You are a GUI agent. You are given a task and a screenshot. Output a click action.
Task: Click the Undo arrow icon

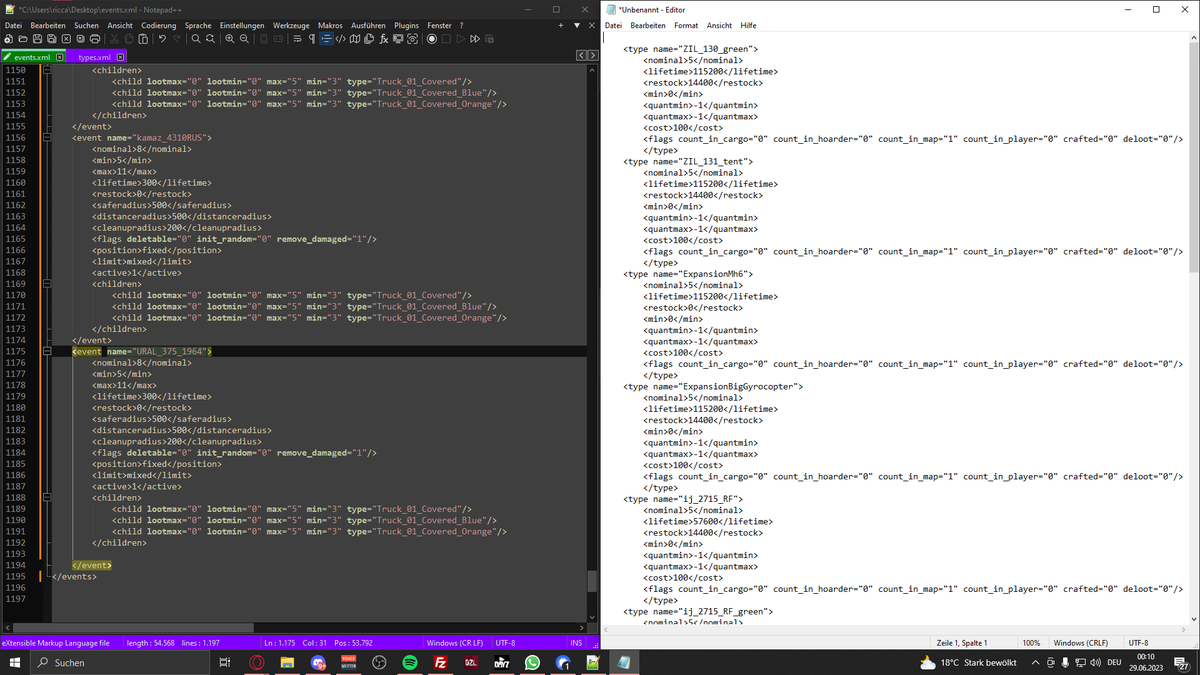[x=162, y=39]
